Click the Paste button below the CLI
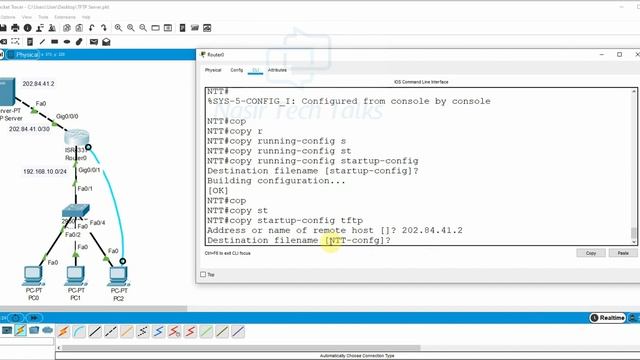 (623, 253)
